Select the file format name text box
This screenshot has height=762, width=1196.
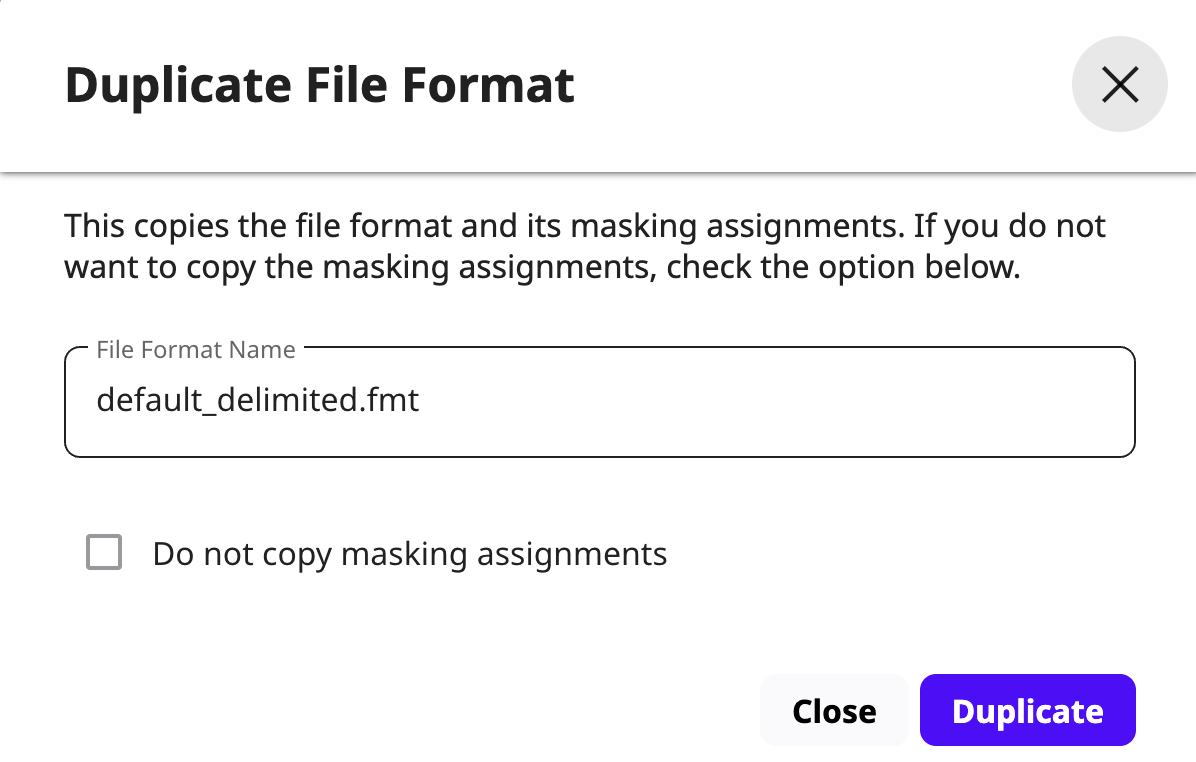(x=599, y=402)
